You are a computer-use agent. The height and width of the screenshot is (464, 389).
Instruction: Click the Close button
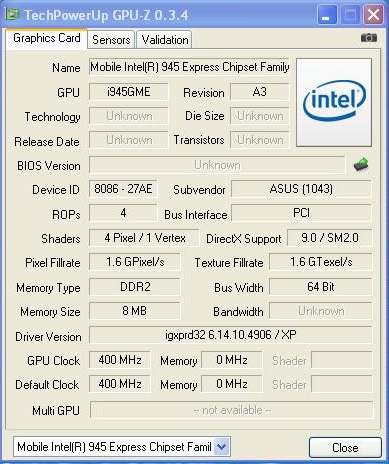point(345,447)
